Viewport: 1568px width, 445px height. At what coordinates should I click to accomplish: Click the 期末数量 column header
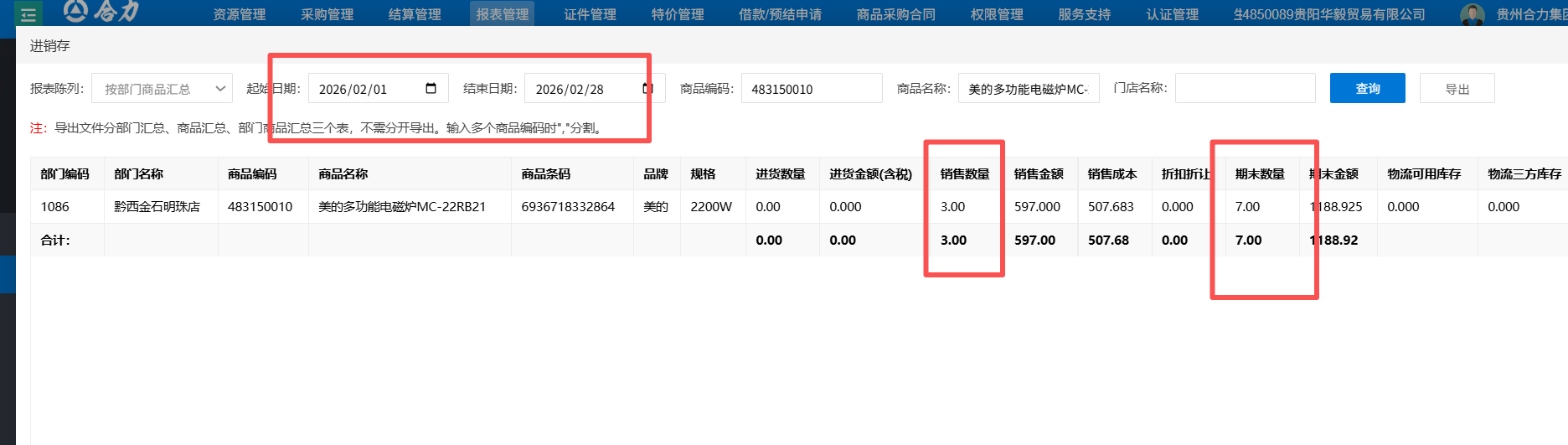(x=1259, y=174)
